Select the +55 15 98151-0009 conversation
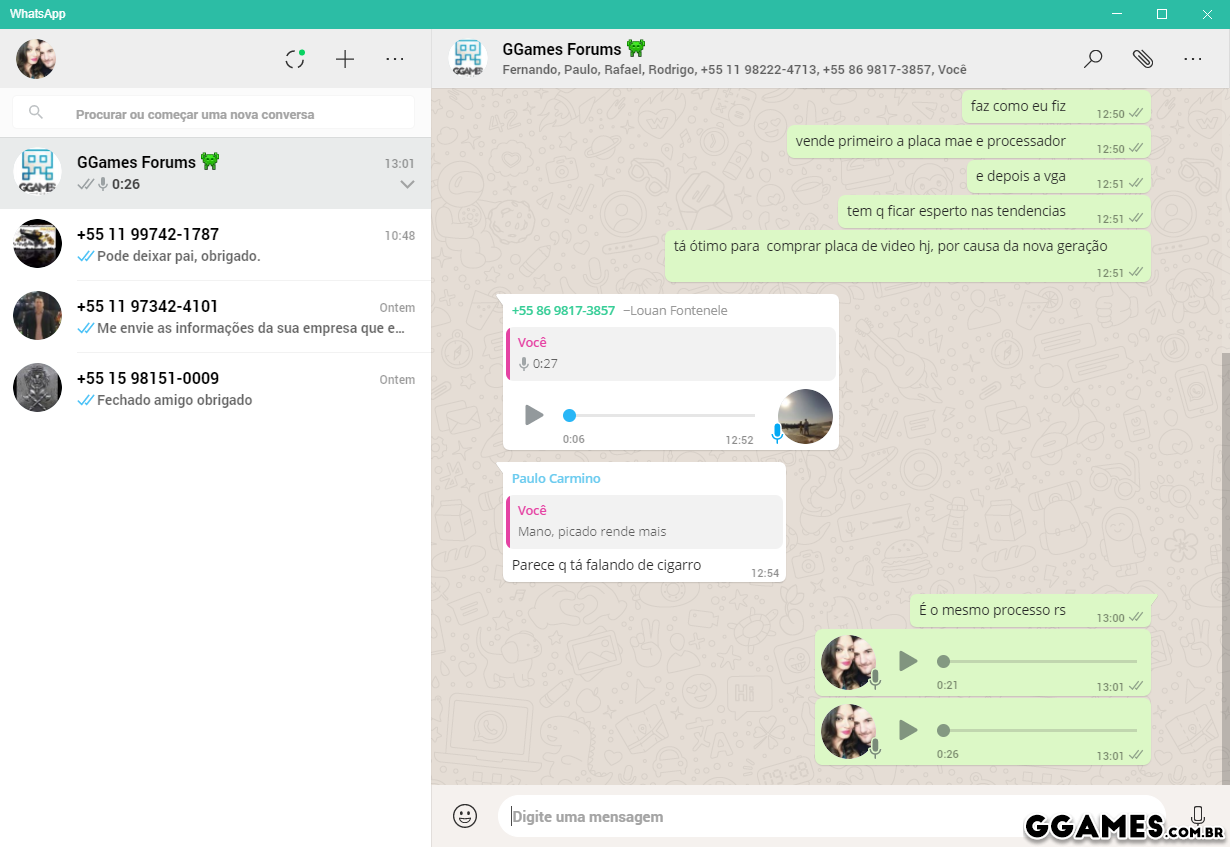Screen dimensions: 1230x847 point(215,389)
